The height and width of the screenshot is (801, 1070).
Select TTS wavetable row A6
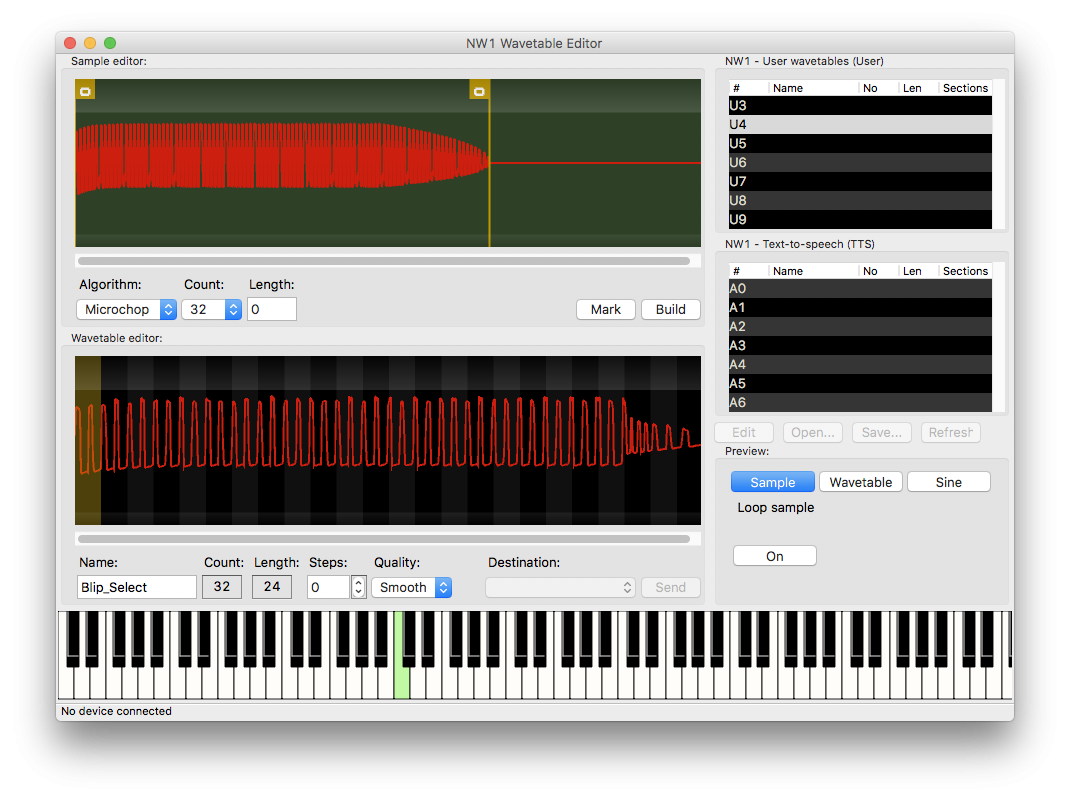click(x=860, y=403)
